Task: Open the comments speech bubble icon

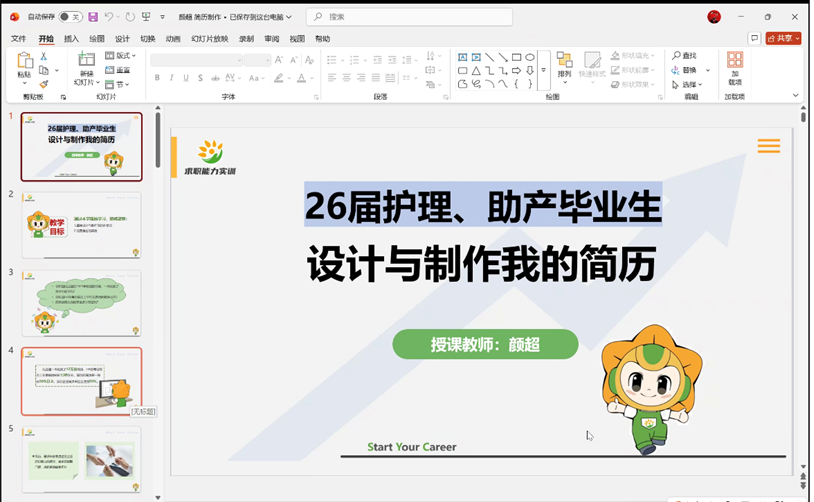Action: pos(754,38)
